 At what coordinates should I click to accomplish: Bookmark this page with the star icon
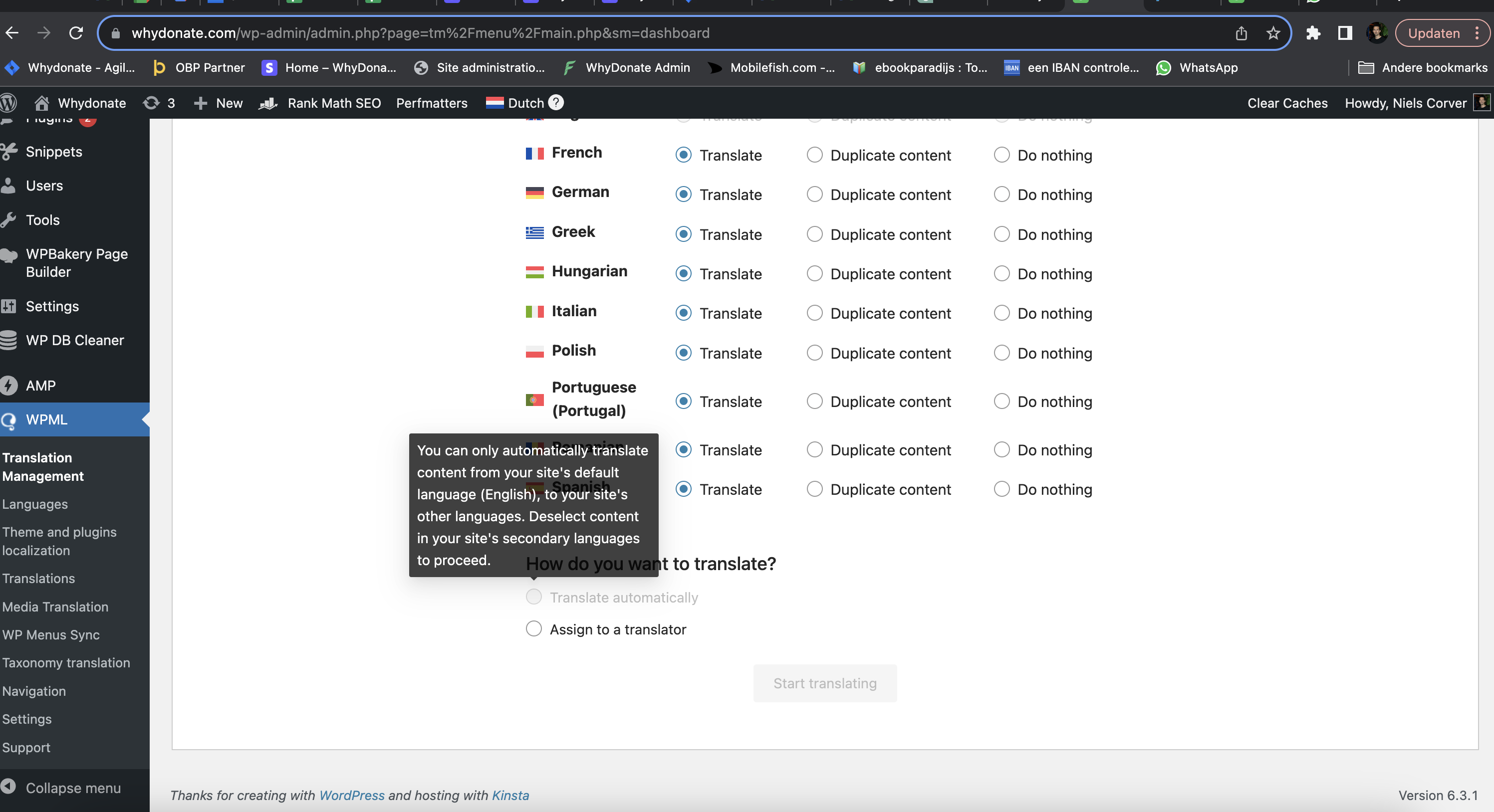coord(1273,33)
